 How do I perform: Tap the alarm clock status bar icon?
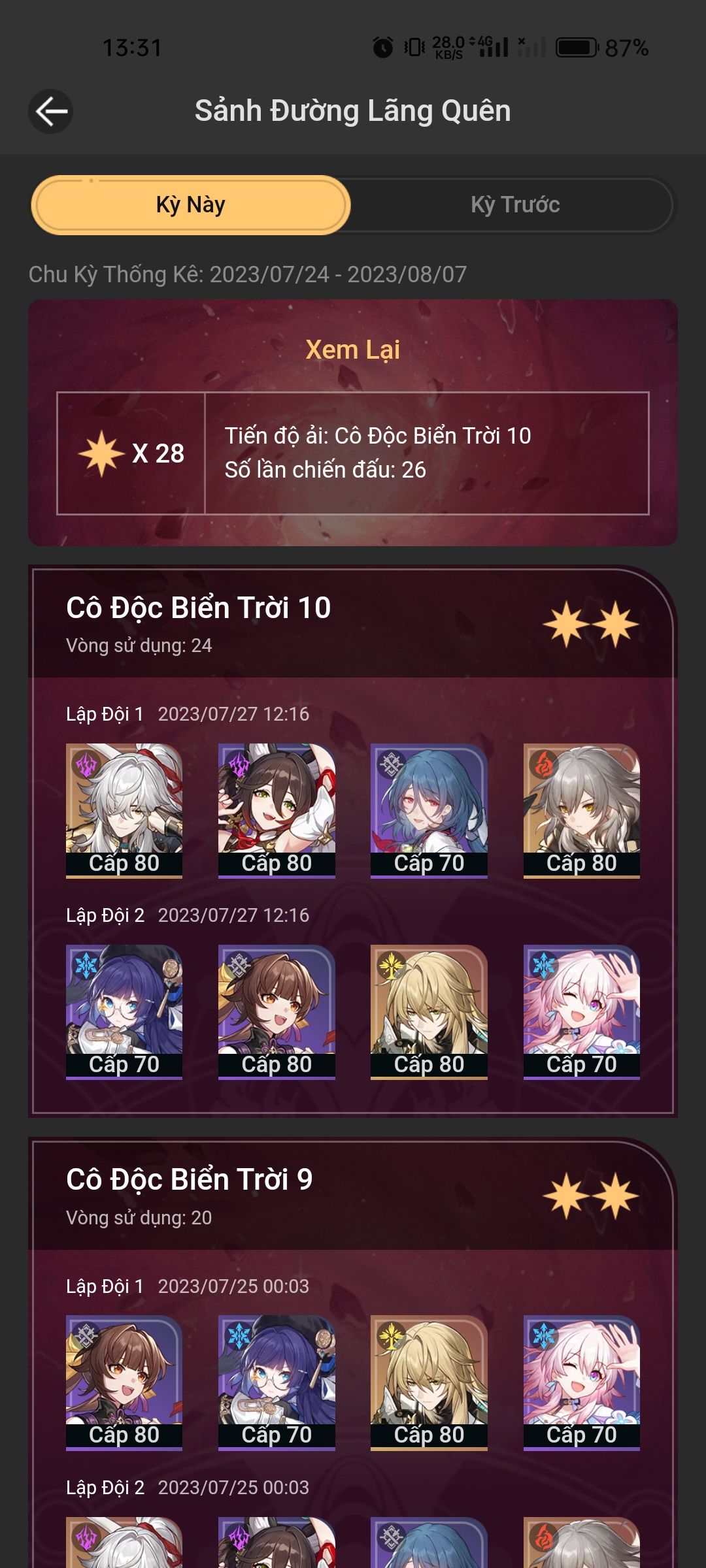click(383, 47)
